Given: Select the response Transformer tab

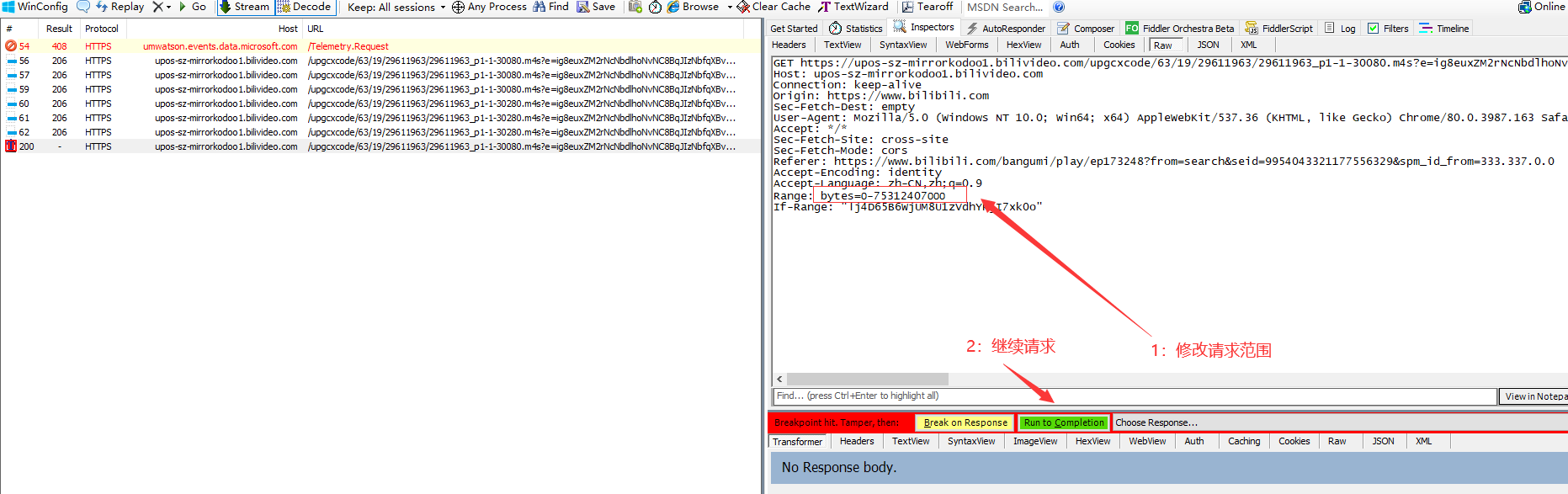Looking at the screenshot, I should coord(797,442).
